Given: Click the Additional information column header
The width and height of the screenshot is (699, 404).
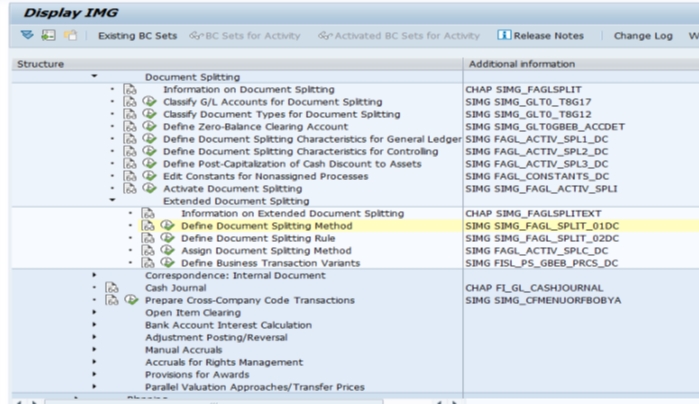Looking at the screenshot, I should [x=581, y=64].
